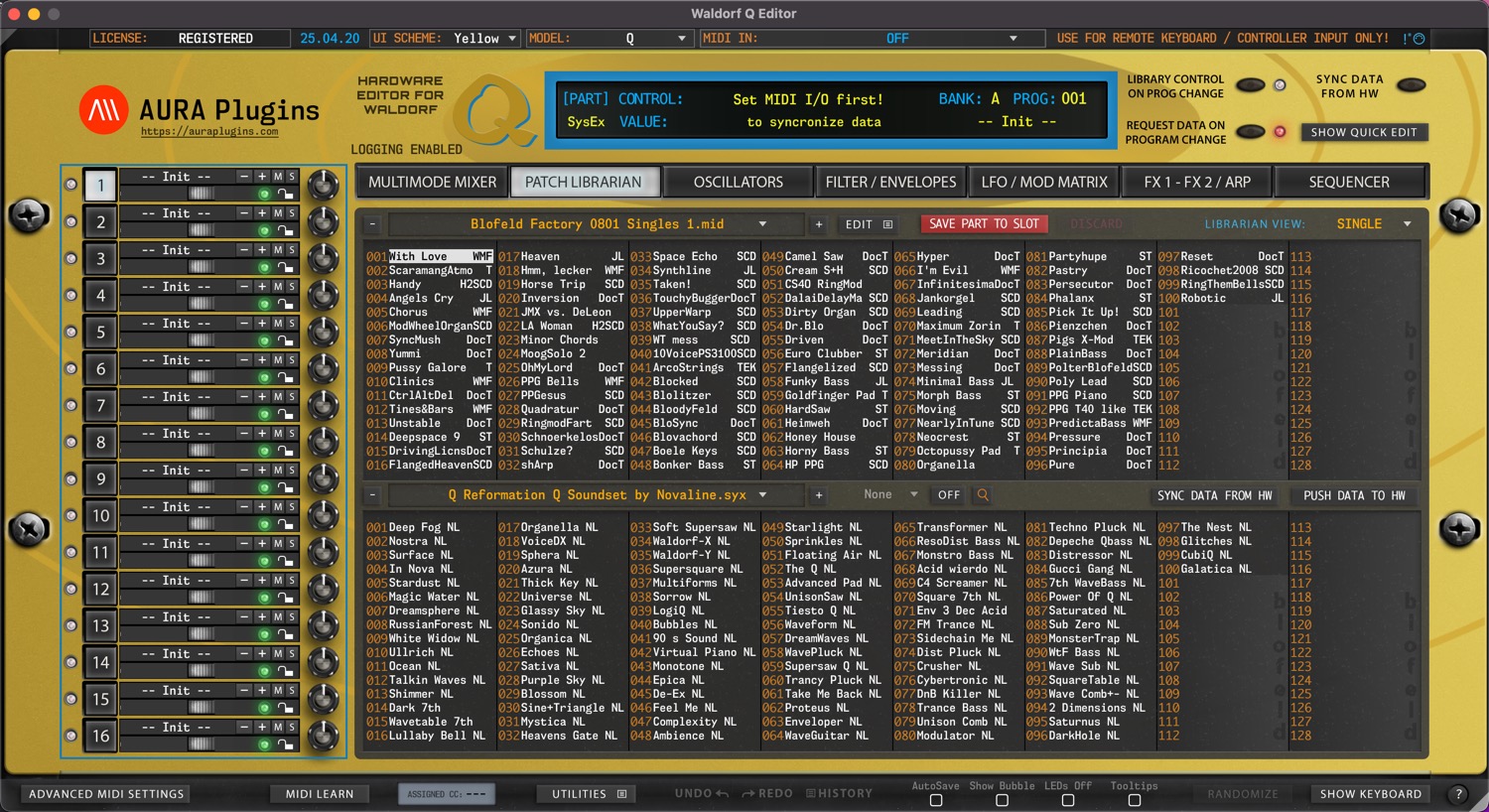Toggle Request Data on Program Change switch
Screen dimensions: 1489x812
click(1250, 132)
